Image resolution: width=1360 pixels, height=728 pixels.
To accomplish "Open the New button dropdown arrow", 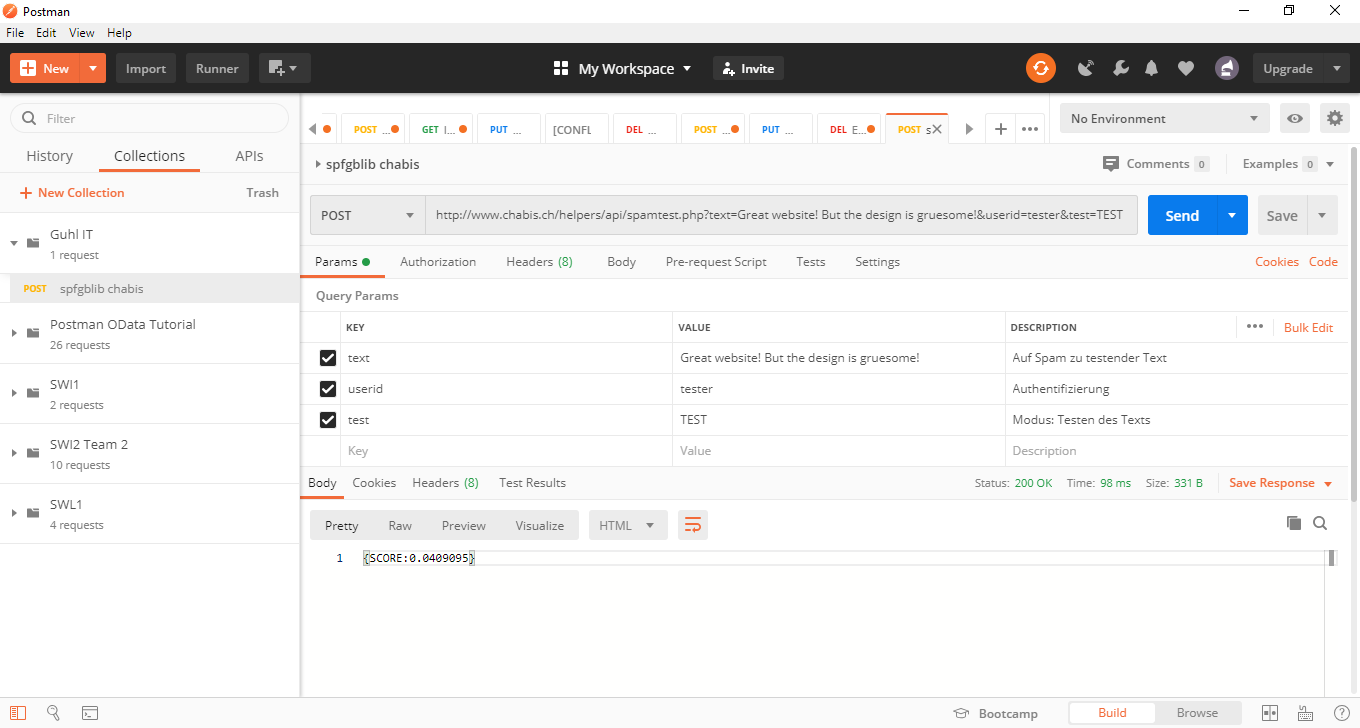I will point(93,68).
